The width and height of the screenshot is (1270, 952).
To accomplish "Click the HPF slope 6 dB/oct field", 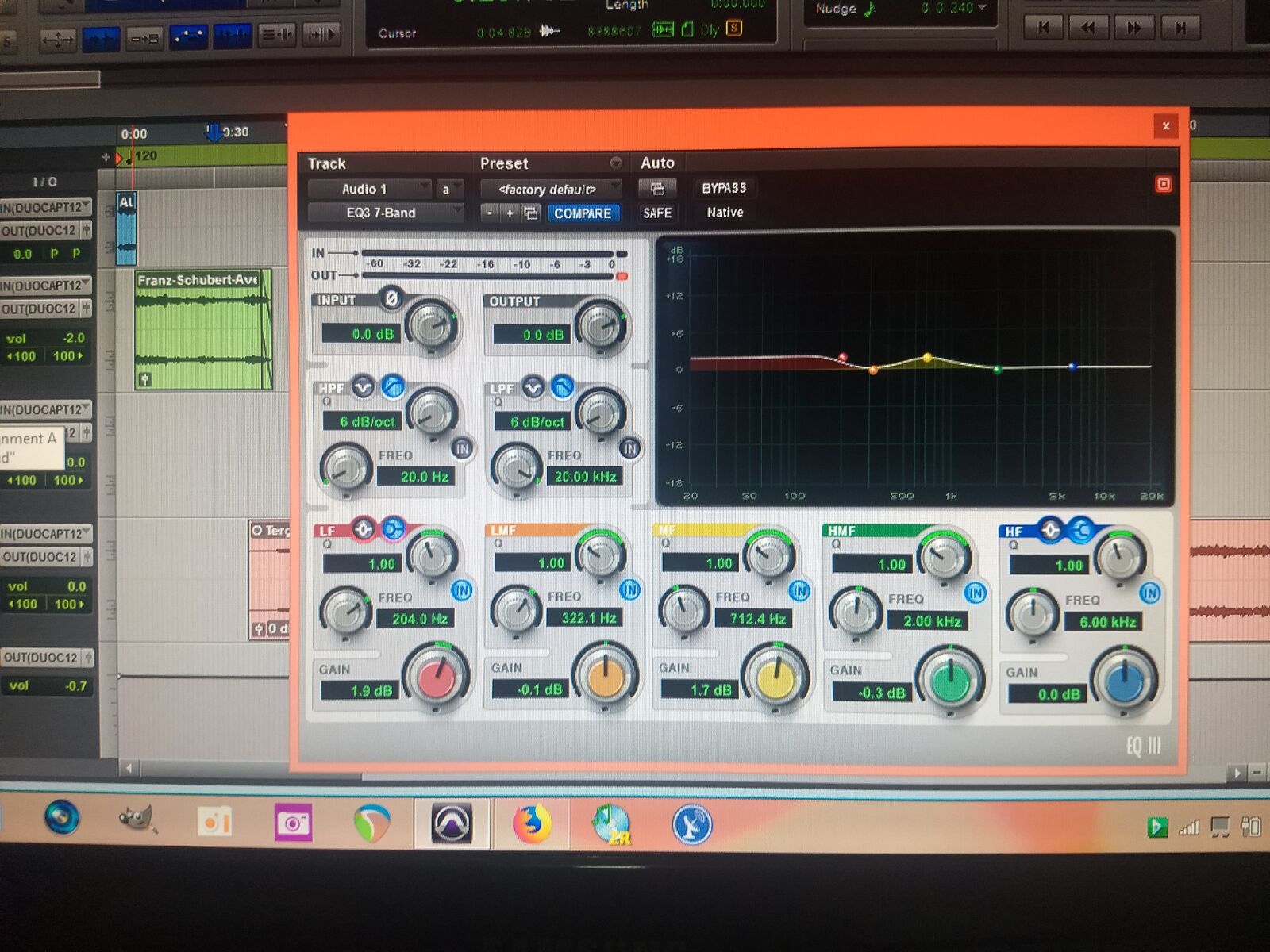I will point(361,421).
